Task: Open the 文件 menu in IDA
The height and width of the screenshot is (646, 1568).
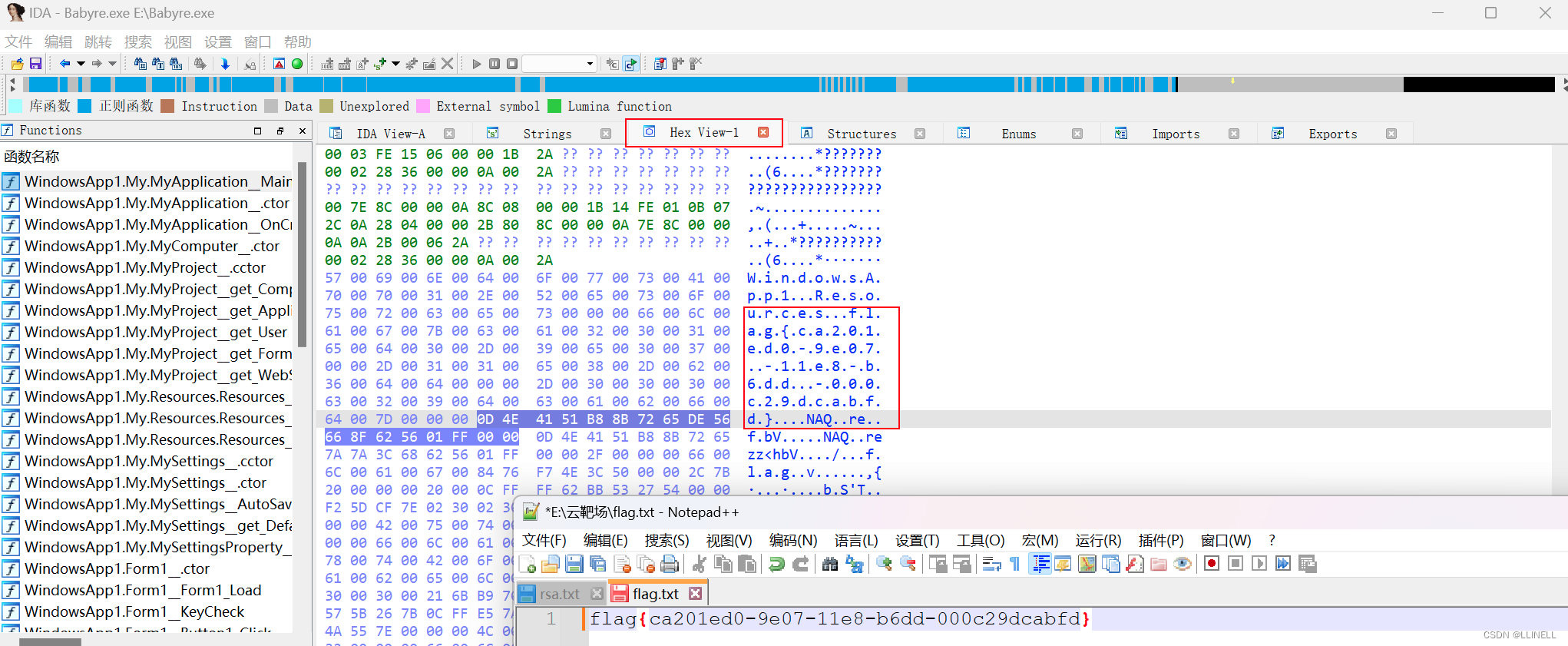Action: [18, 41]
